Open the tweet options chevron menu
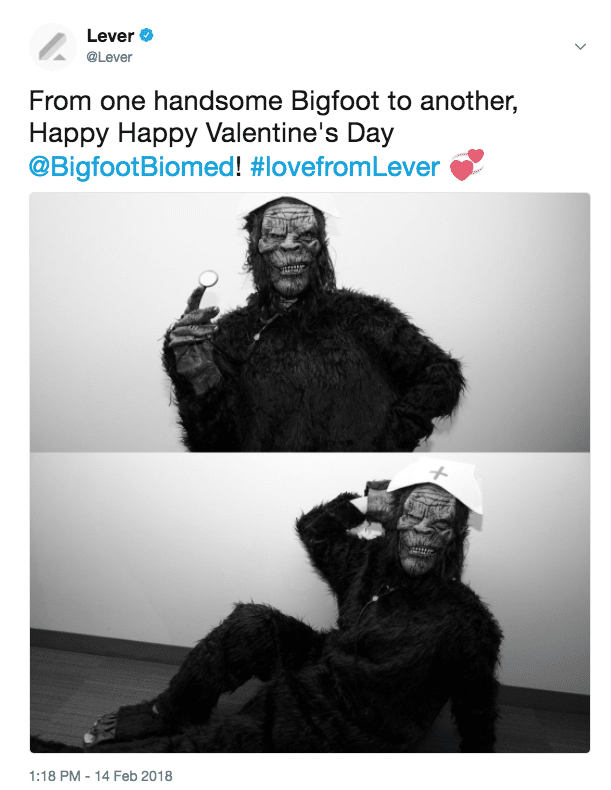 (580, 46)
